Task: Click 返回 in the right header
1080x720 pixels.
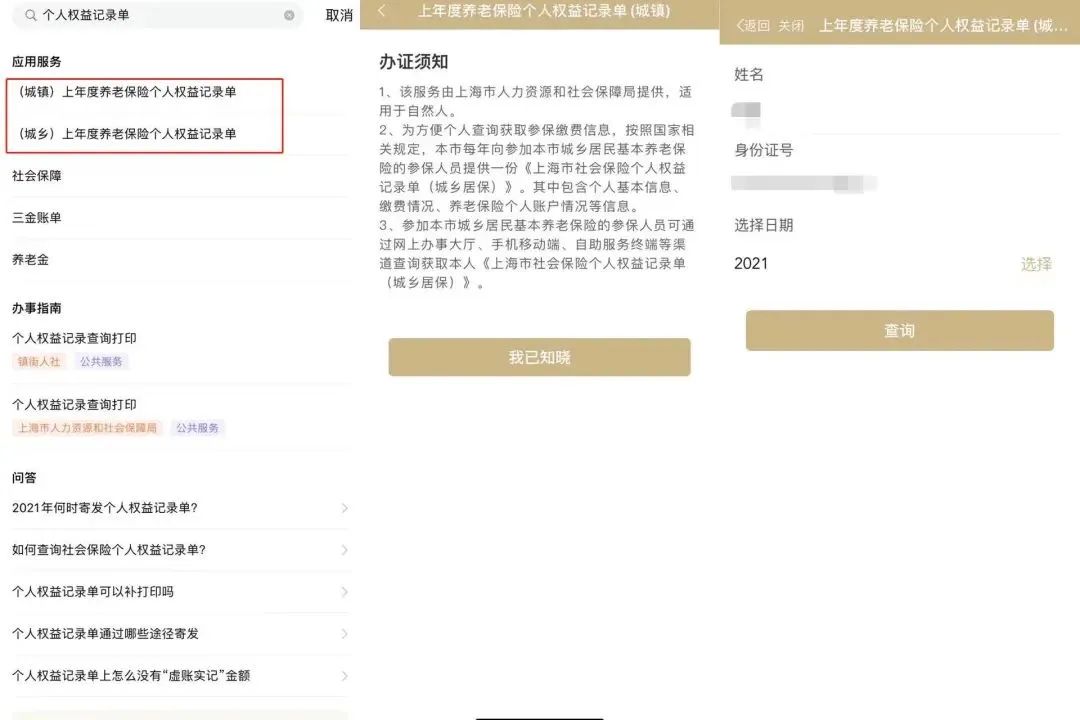Action: coord(753,26)
